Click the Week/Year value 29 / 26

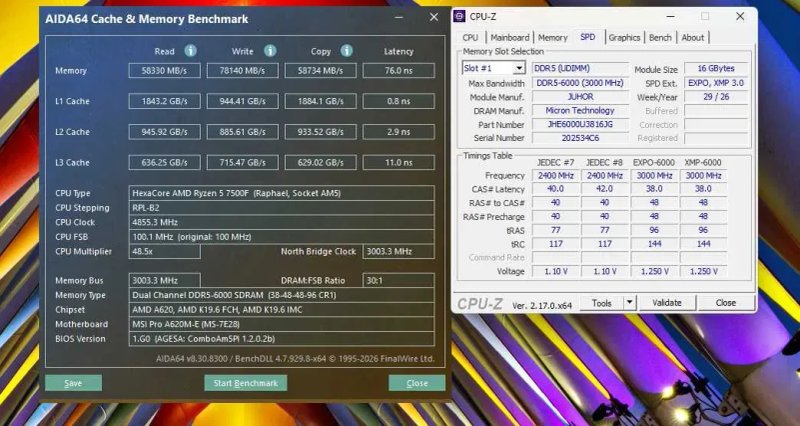tap(716, 96)
